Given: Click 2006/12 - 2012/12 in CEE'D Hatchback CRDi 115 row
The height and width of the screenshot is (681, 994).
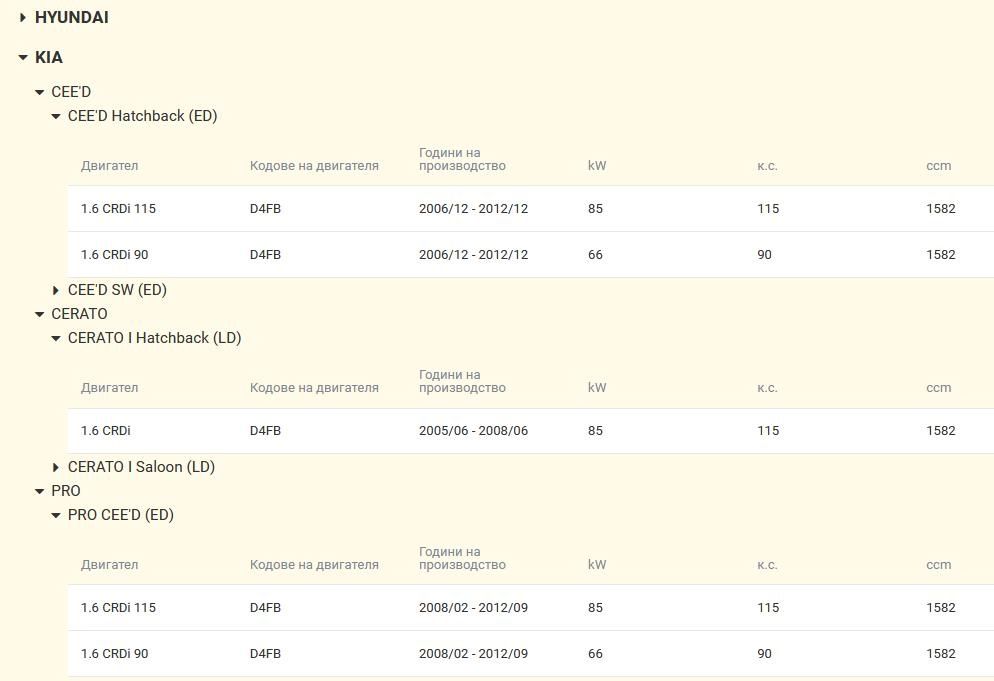Looking at the screenshot, I should [474, 209].
